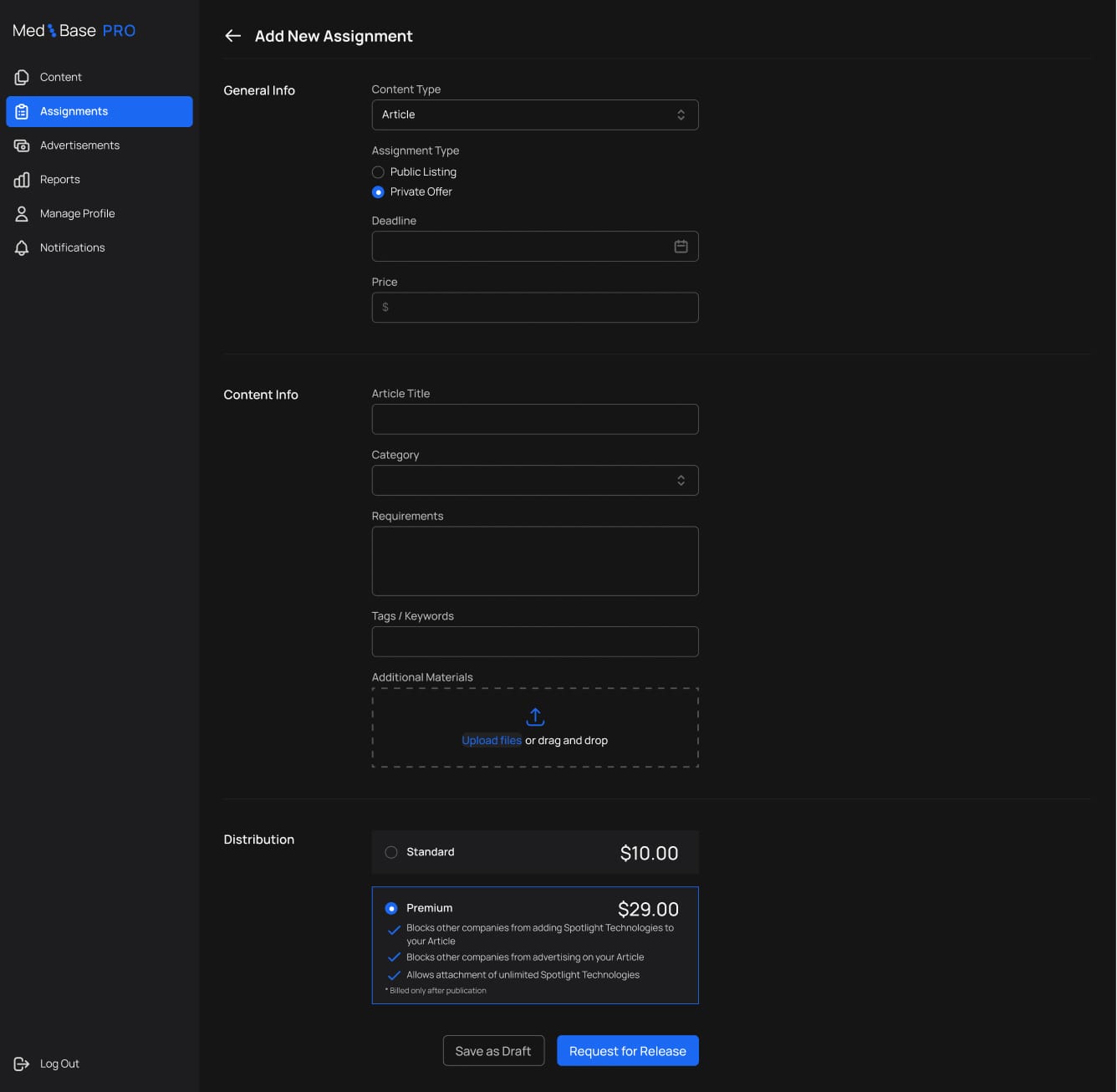The width and height of the screenshot is (1117, 1092).
Task: Click the Add New Assignment heading
Action: [x=334, y=36]
